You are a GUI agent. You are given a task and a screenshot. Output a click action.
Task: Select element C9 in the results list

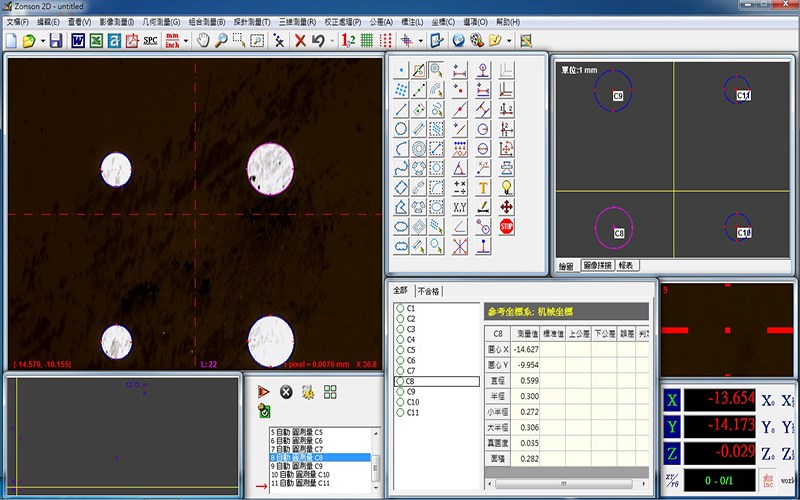[411, 391]
